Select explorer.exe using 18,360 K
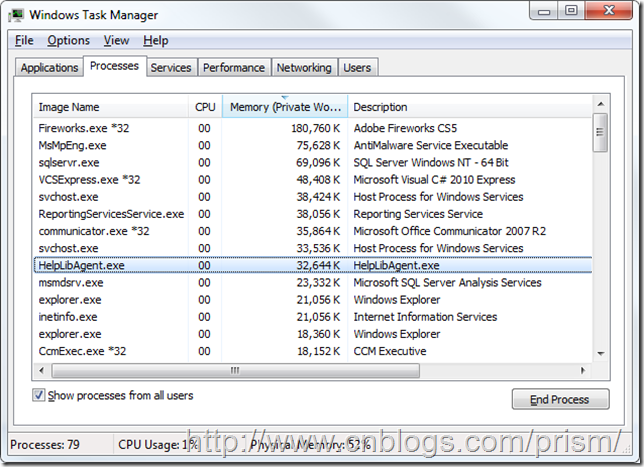The image size is (644, 467). (313, 334)
